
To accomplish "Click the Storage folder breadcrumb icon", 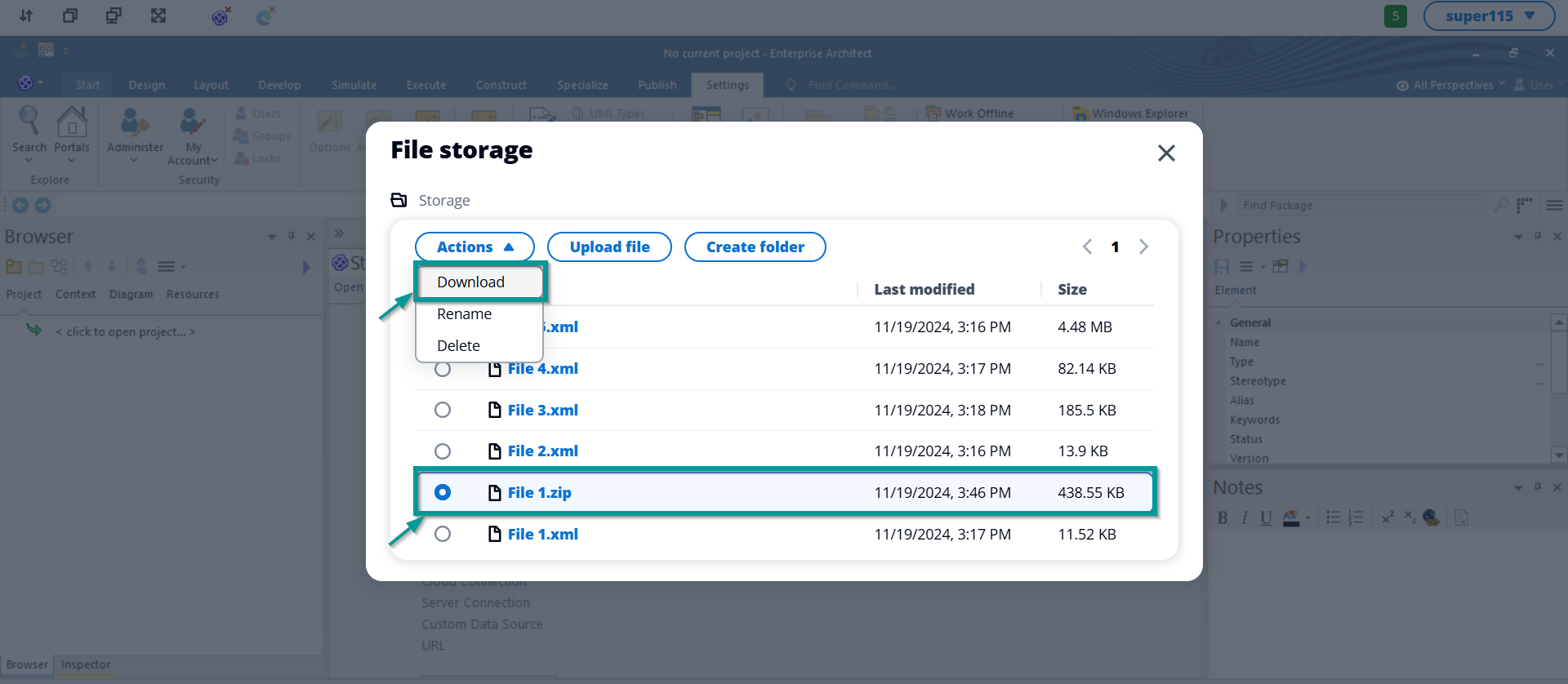I will coord(399,200).
